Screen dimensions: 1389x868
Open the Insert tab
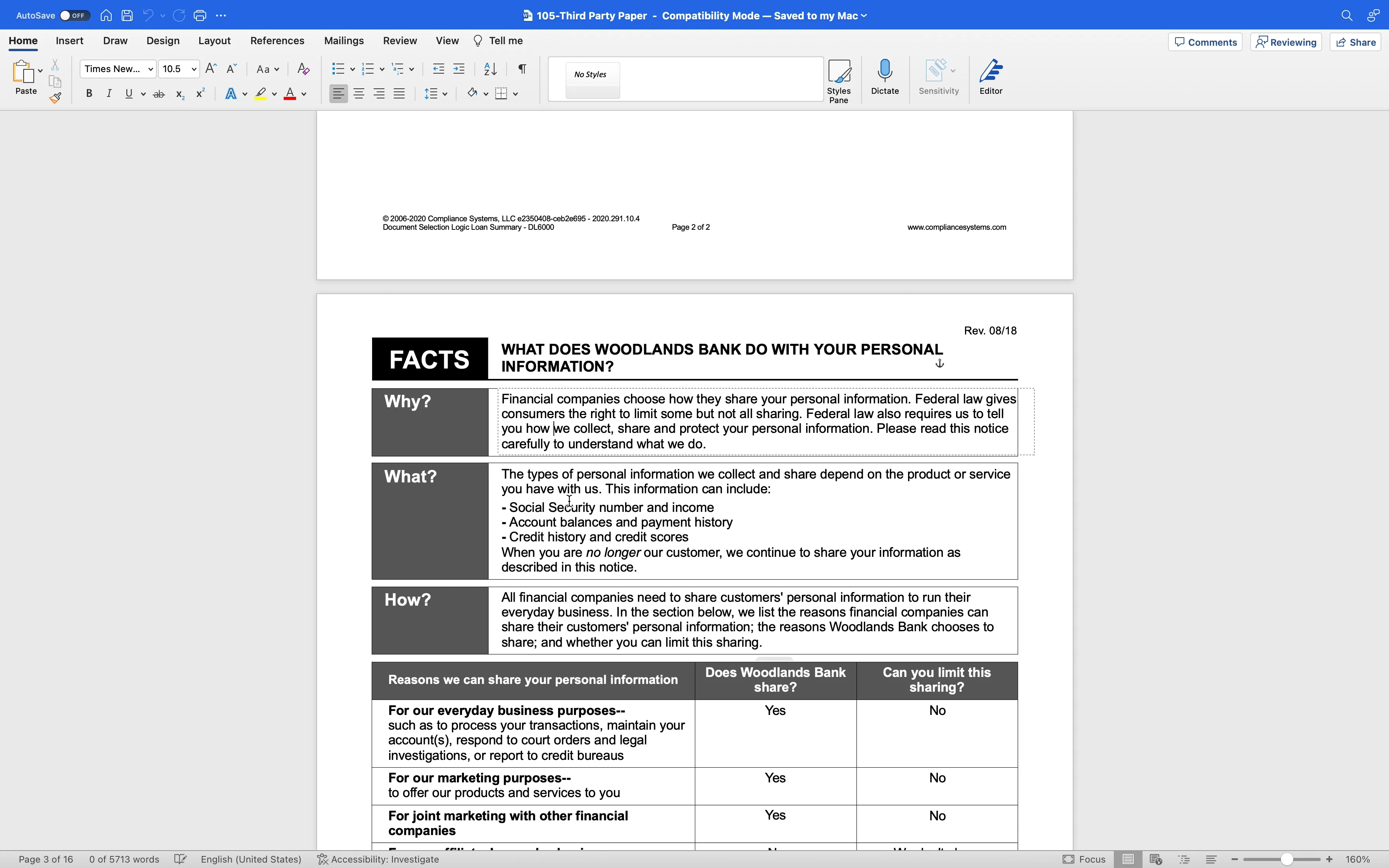pyautogui.click(x=69, y=41)
